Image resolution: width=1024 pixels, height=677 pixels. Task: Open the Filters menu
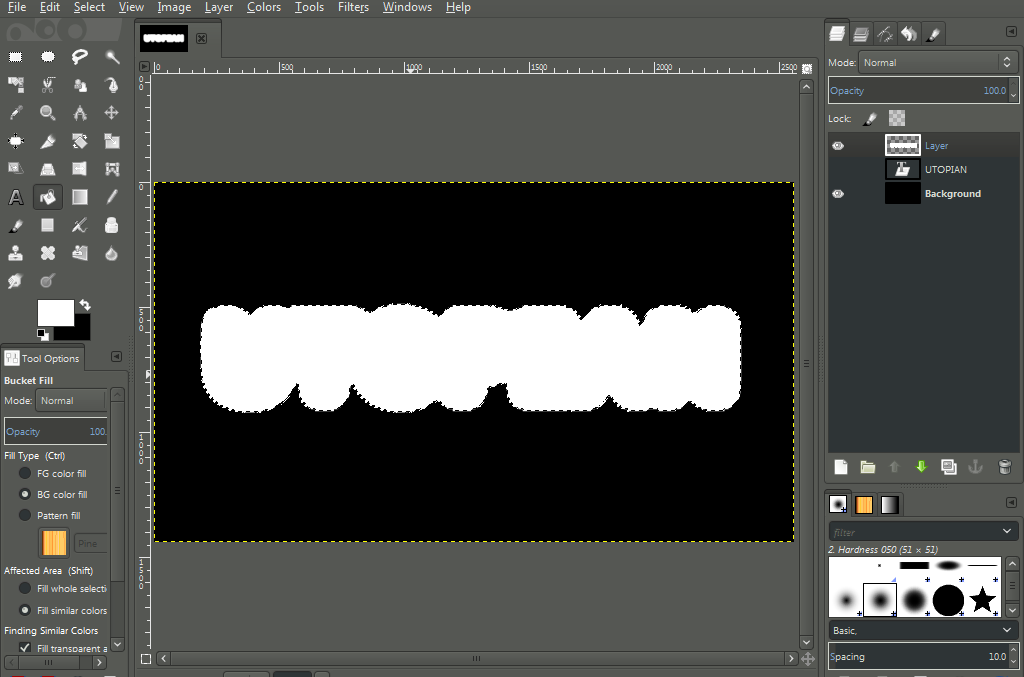pos(353,7)
